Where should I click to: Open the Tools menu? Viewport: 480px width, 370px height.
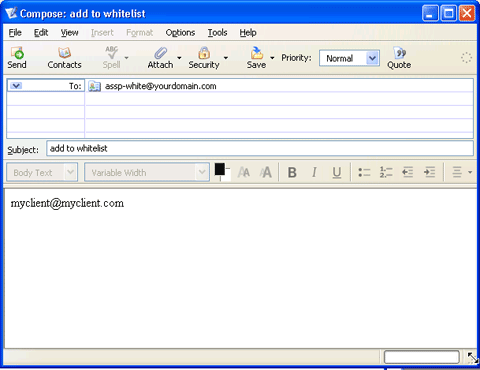click(217, 33)
